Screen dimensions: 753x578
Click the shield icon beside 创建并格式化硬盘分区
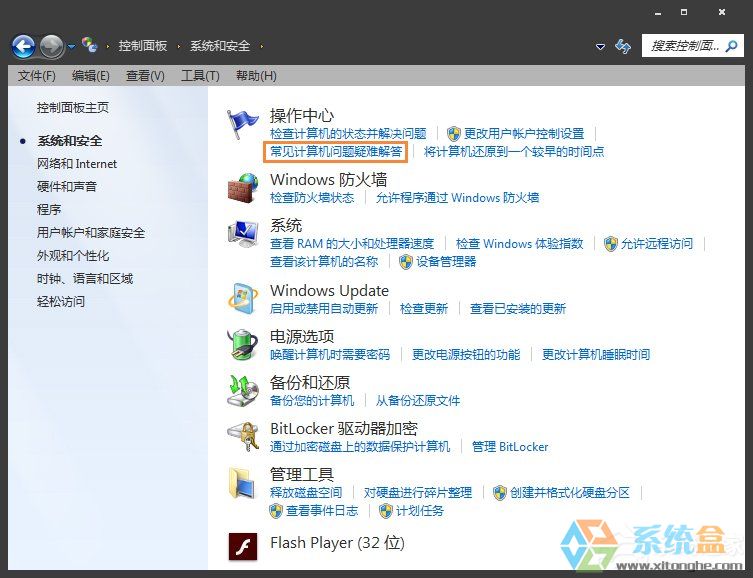point(500,493)
